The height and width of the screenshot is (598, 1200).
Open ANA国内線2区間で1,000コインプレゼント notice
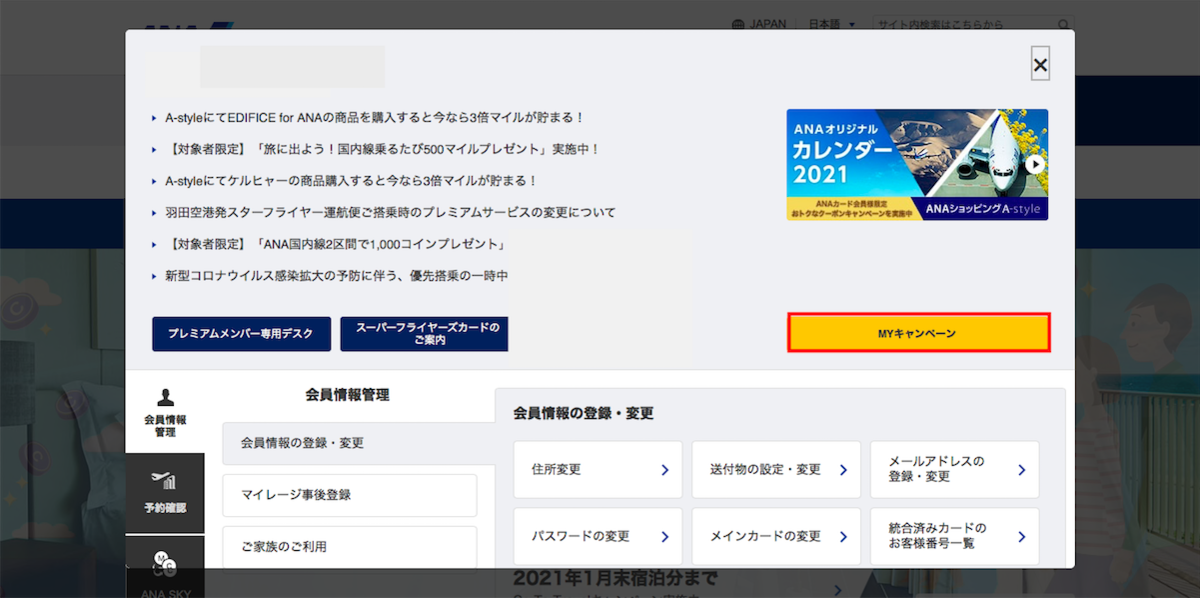point(334,244)
